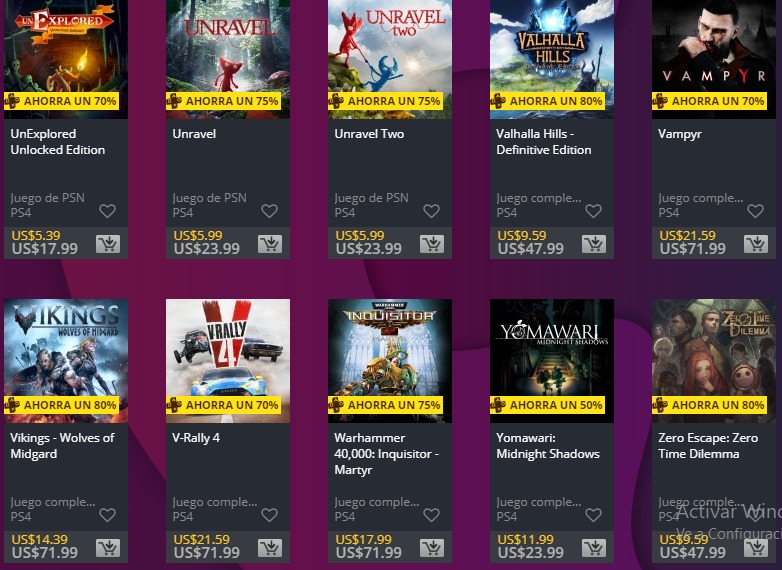Toggle wishlist heart for Unravel Two
The height and width of the screenshot is (570, 782).
click(431, 211)
